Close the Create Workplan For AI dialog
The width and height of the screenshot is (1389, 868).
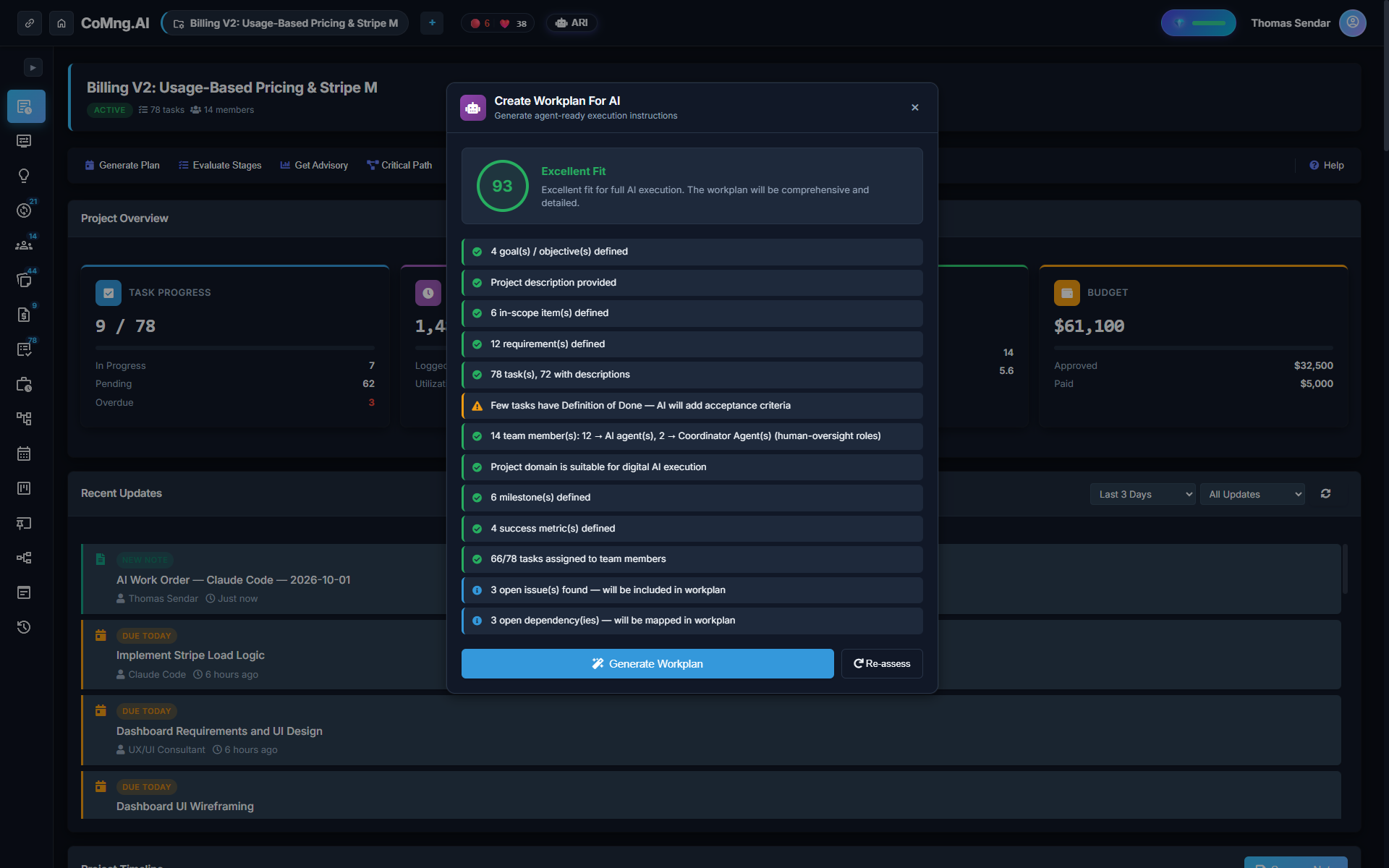tap(915, 107)
